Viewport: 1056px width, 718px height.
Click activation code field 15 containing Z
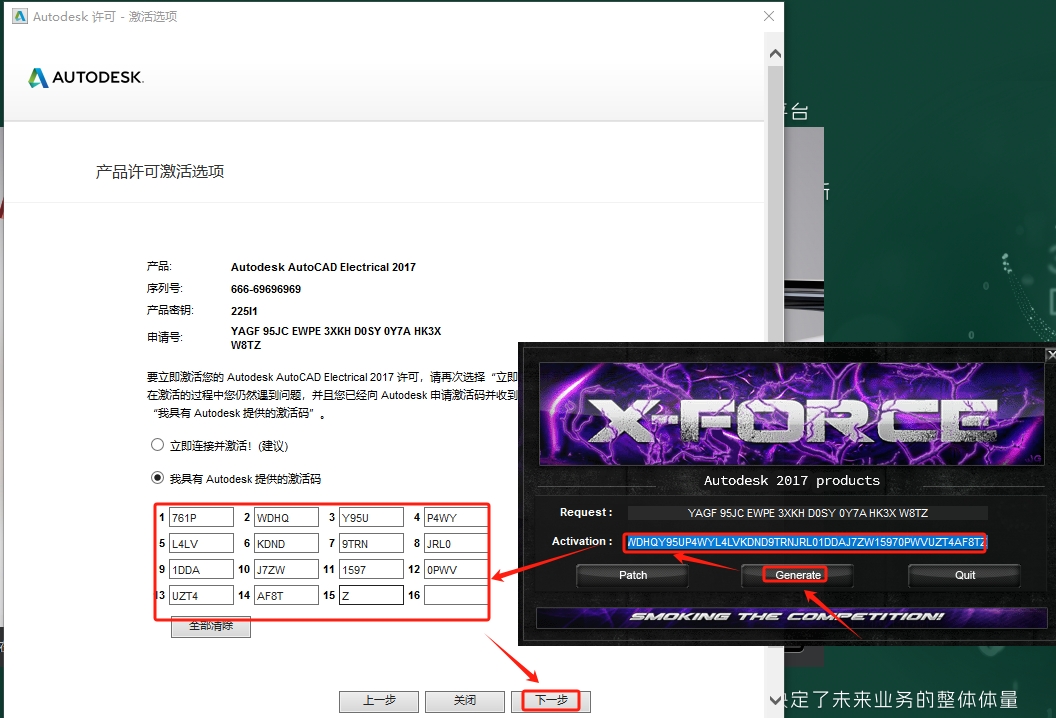[370, 596]
